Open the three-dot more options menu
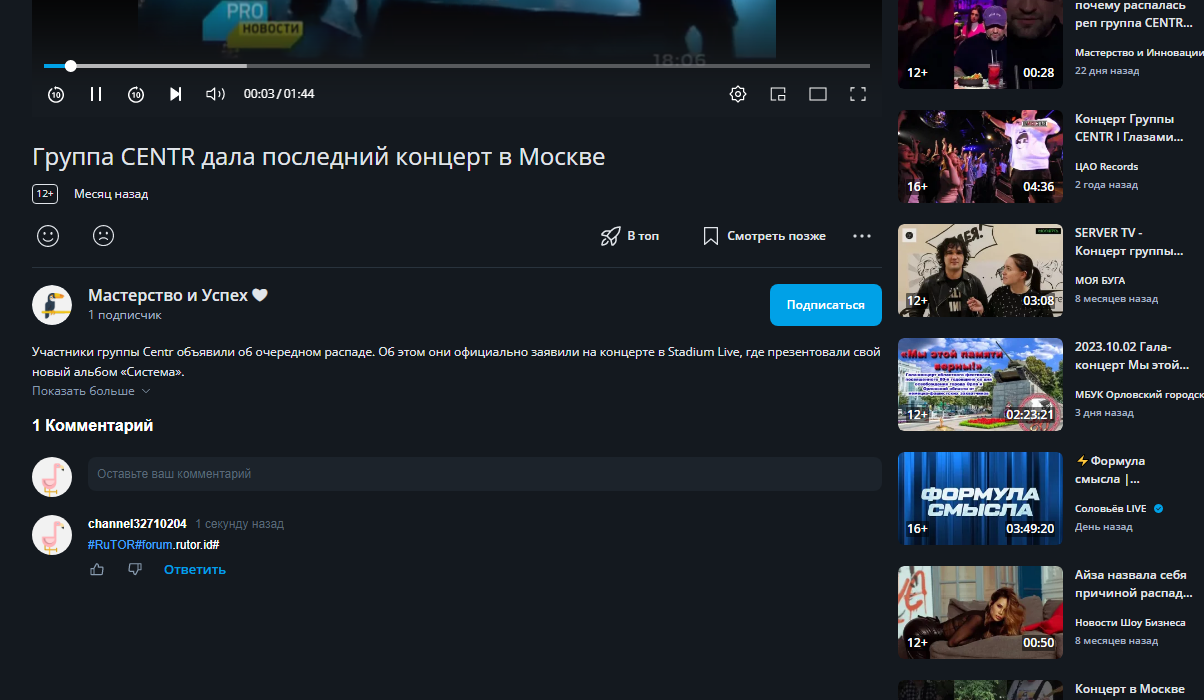Screen dimensions: 1204x700 coord(862,236)
